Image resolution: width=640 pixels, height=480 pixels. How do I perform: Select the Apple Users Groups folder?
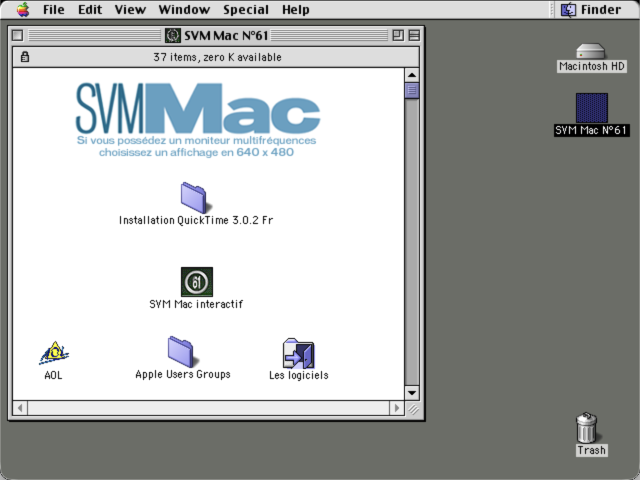point(183,352)
